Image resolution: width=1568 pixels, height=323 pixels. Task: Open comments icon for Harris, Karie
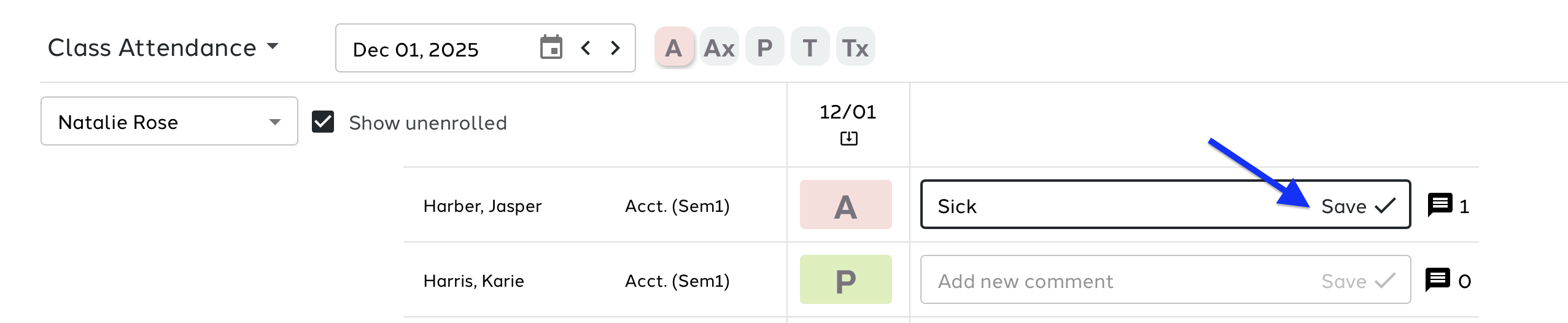[x=1438, y=280]
